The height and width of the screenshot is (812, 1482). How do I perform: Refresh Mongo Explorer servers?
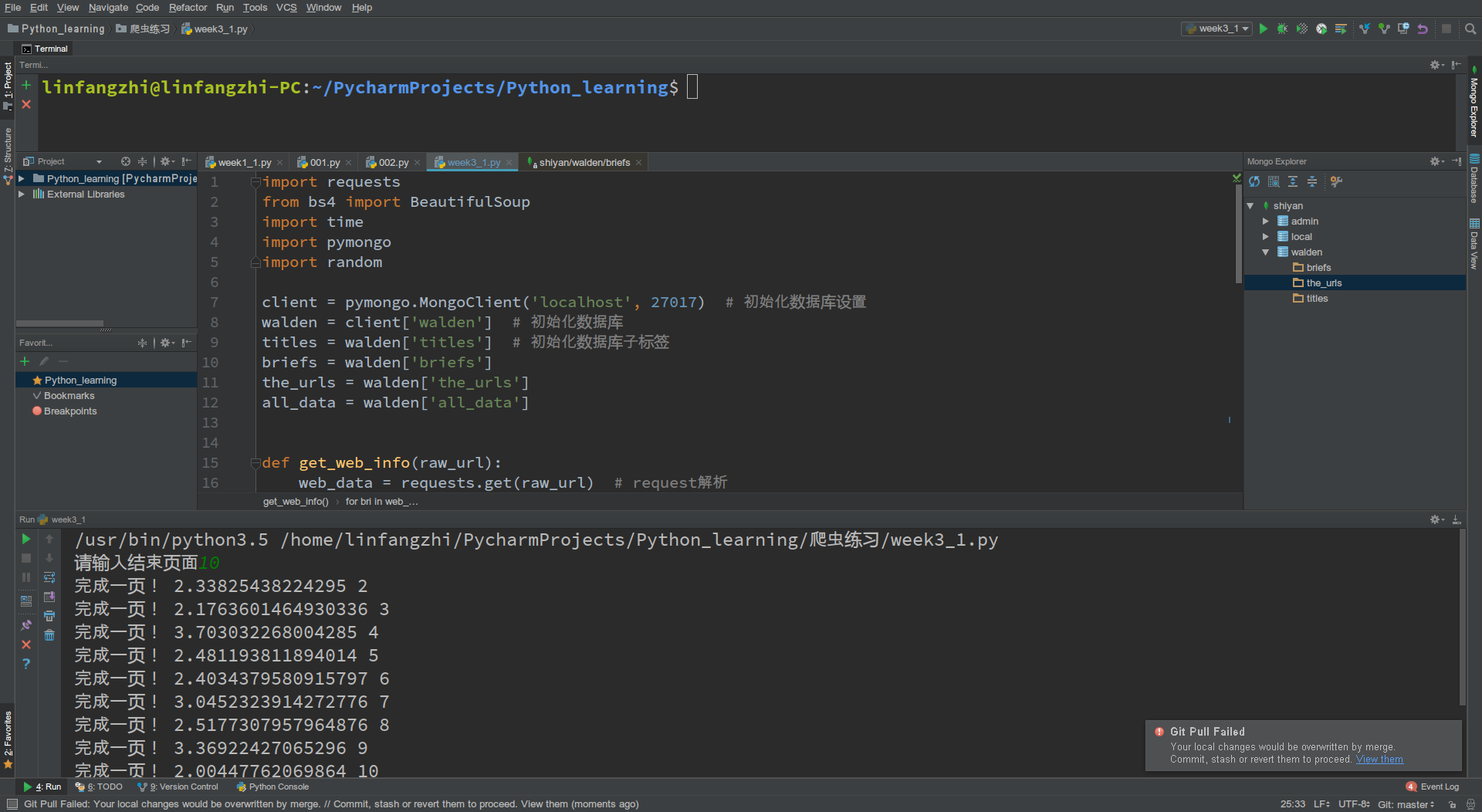click(x=1254, y=181)
